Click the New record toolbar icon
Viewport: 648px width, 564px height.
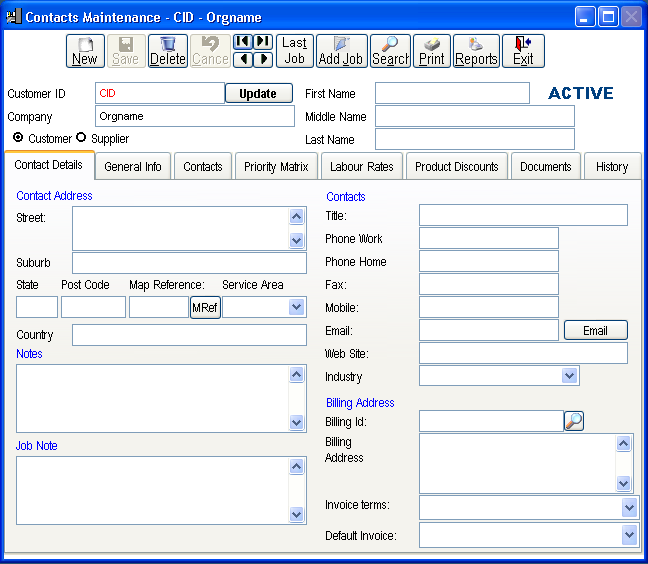point(85,51)
